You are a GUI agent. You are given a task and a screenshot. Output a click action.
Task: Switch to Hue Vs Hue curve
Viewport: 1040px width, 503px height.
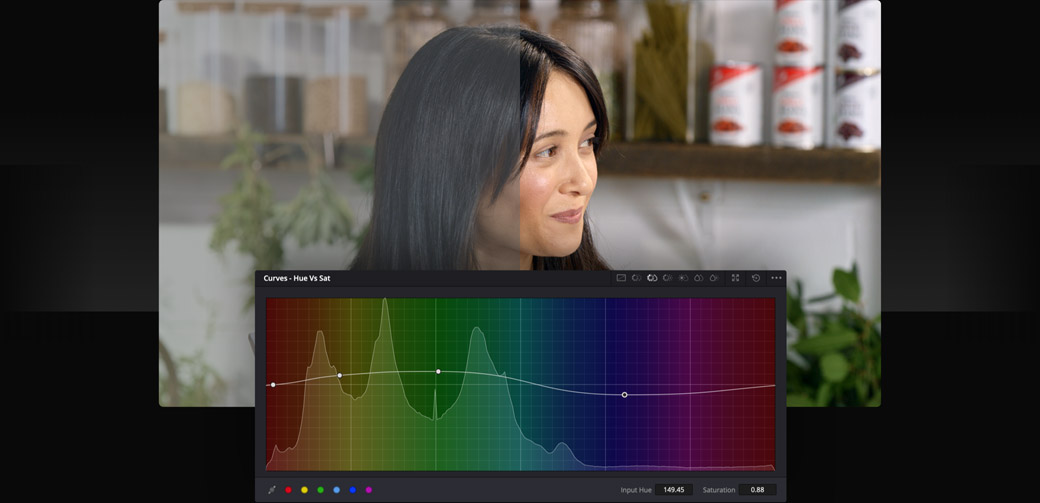(x=636, y=278)
